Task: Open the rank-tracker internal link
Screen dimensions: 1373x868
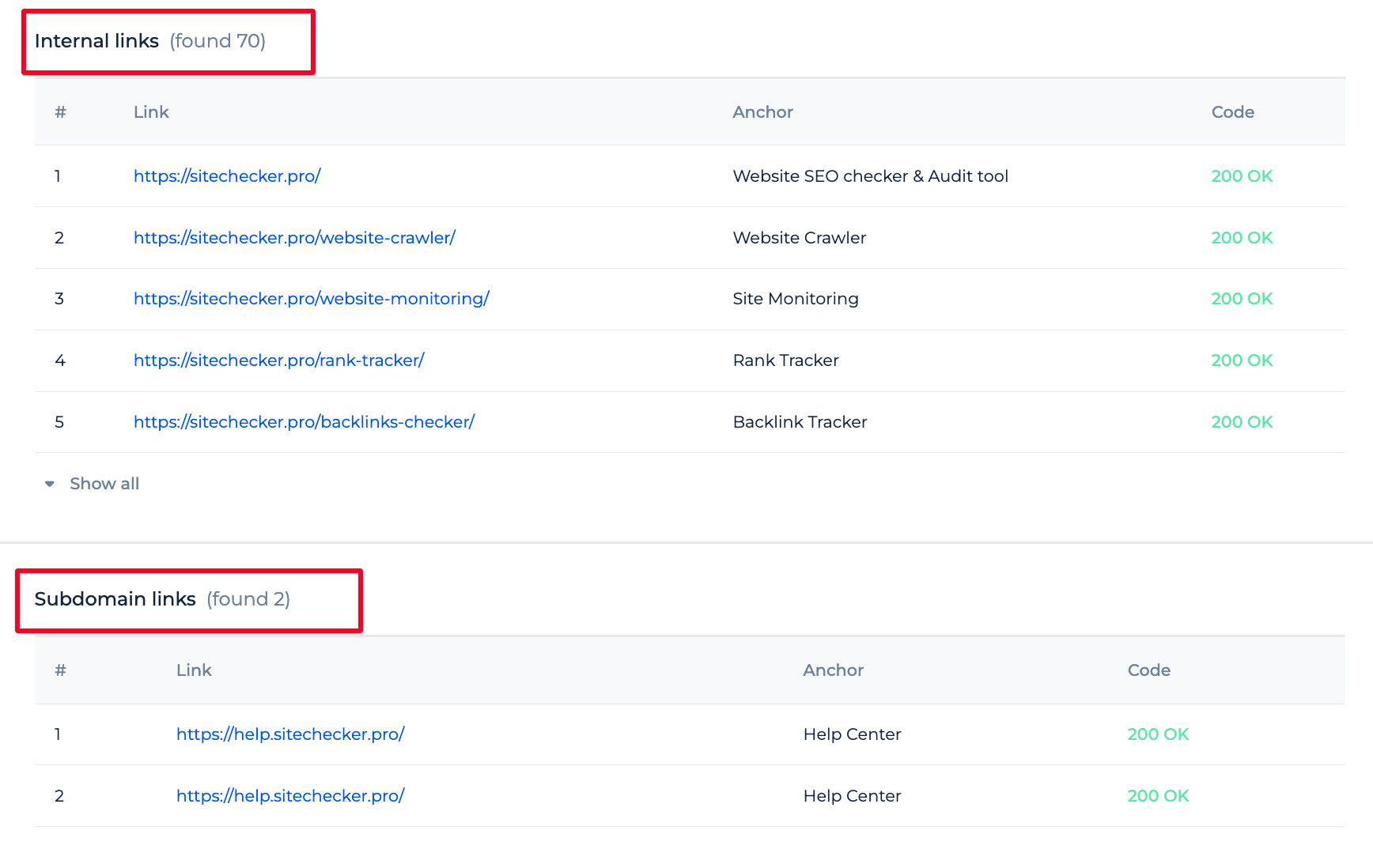Action: coord(279,360)
